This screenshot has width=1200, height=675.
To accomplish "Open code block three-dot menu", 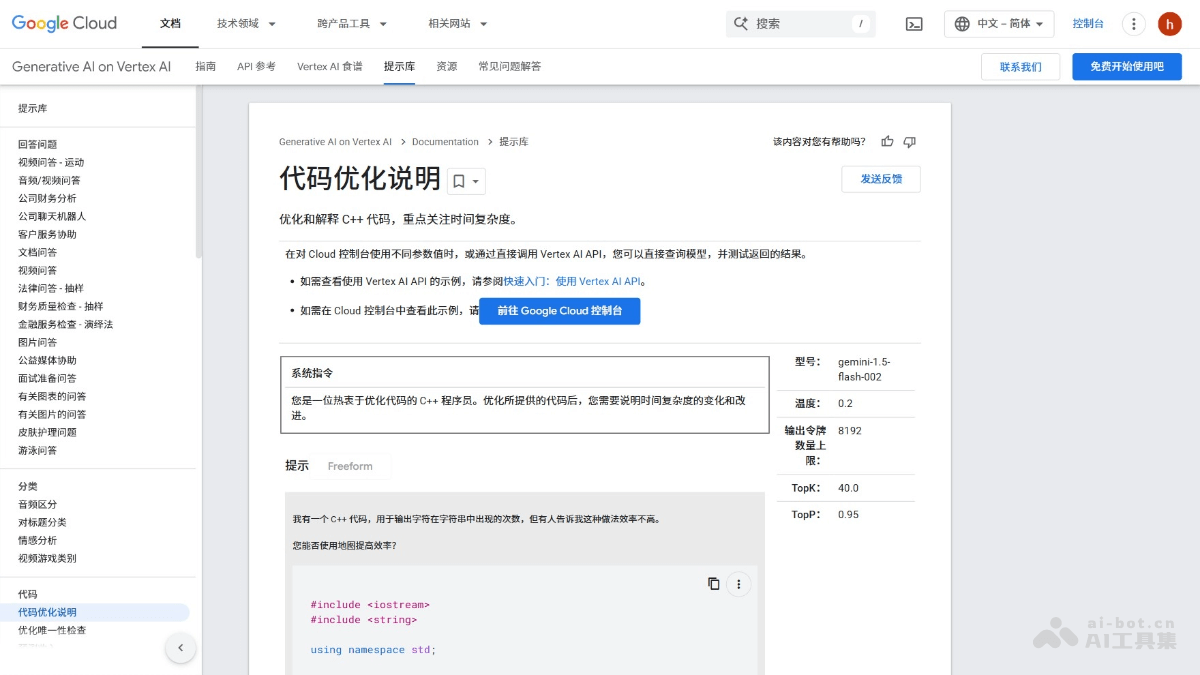I will click(738, 583).
